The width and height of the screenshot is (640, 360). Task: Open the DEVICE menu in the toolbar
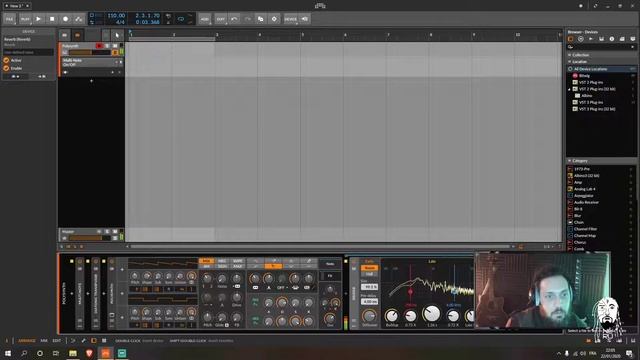291,19
